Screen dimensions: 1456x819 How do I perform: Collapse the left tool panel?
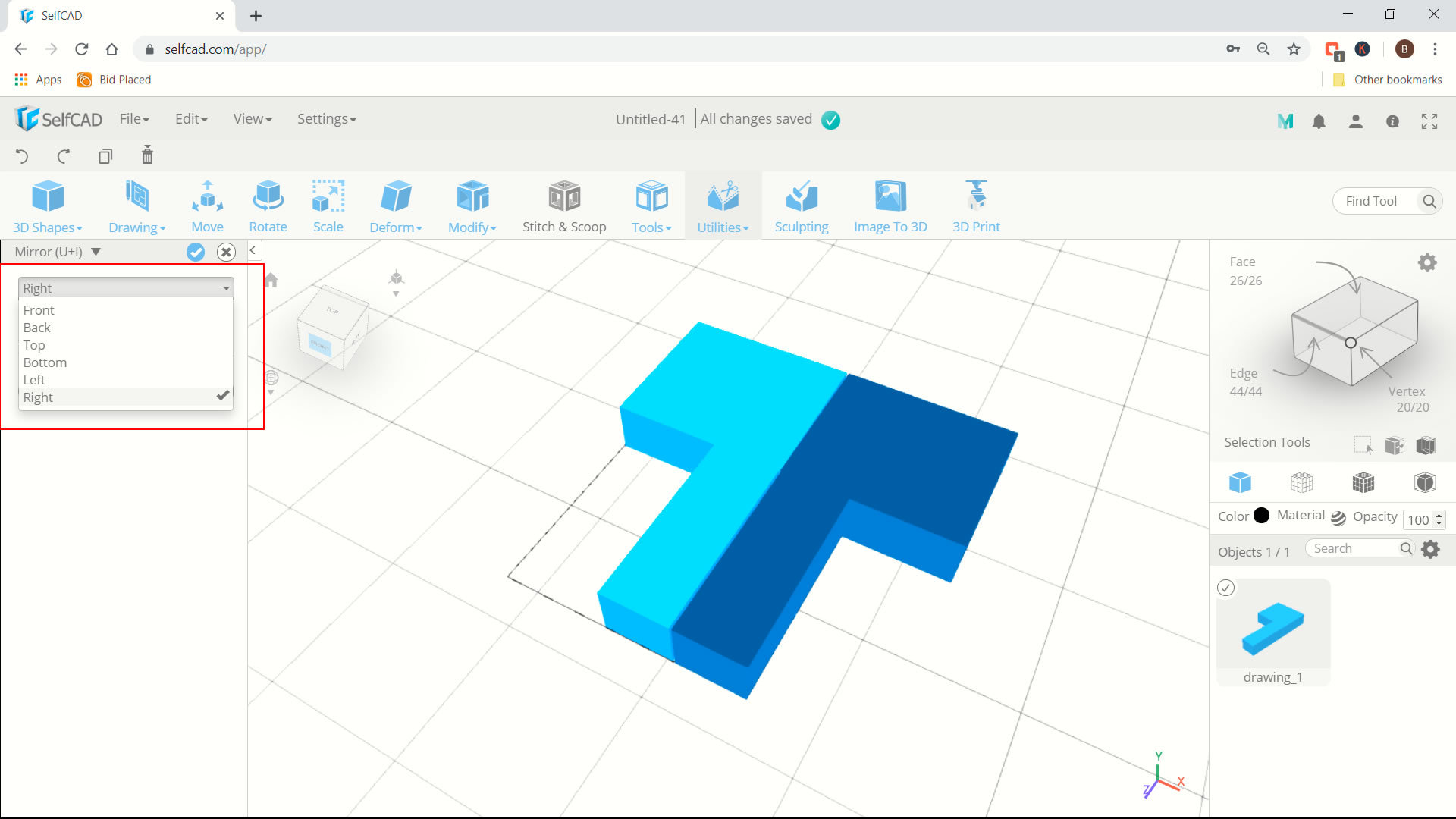tap(253, 250)
